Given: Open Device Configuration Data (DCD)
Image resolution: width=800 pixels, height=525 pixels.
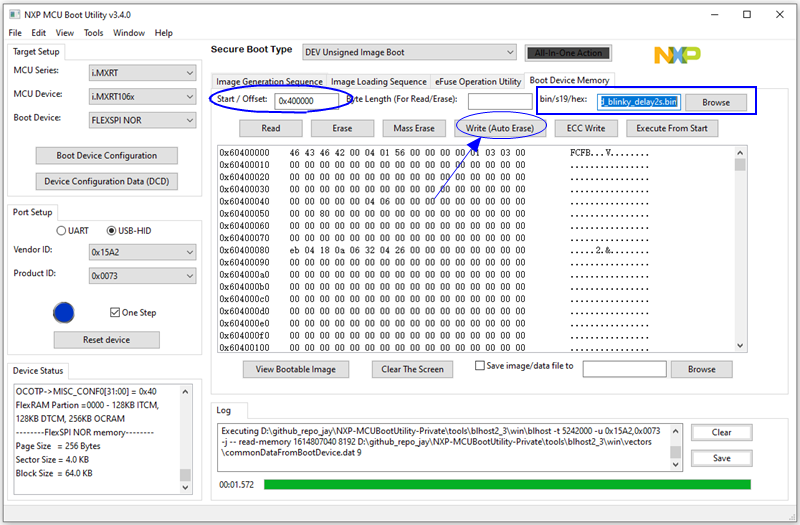Looking at the screenshot, I should click(x=107, y=181).
